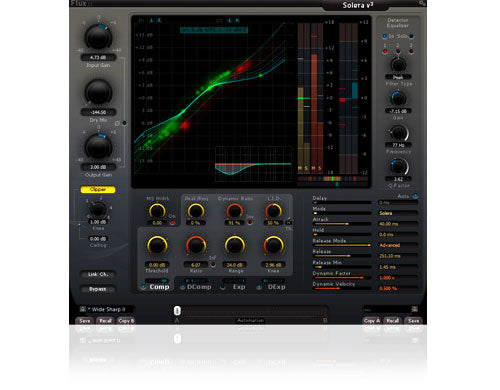Select detector equalizer band 2
The image size is (500, 390).
[x=398, y=52]
